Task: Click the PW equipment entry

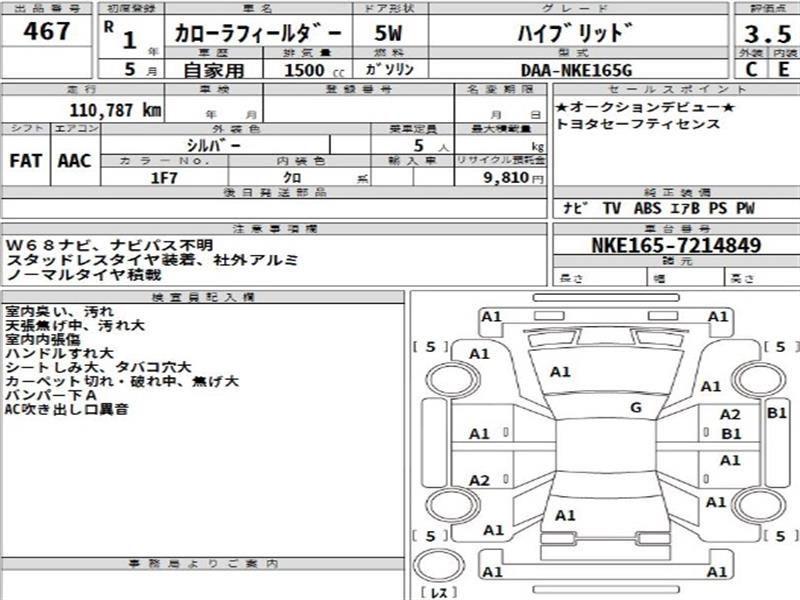Action: click(x=745, y=208)
